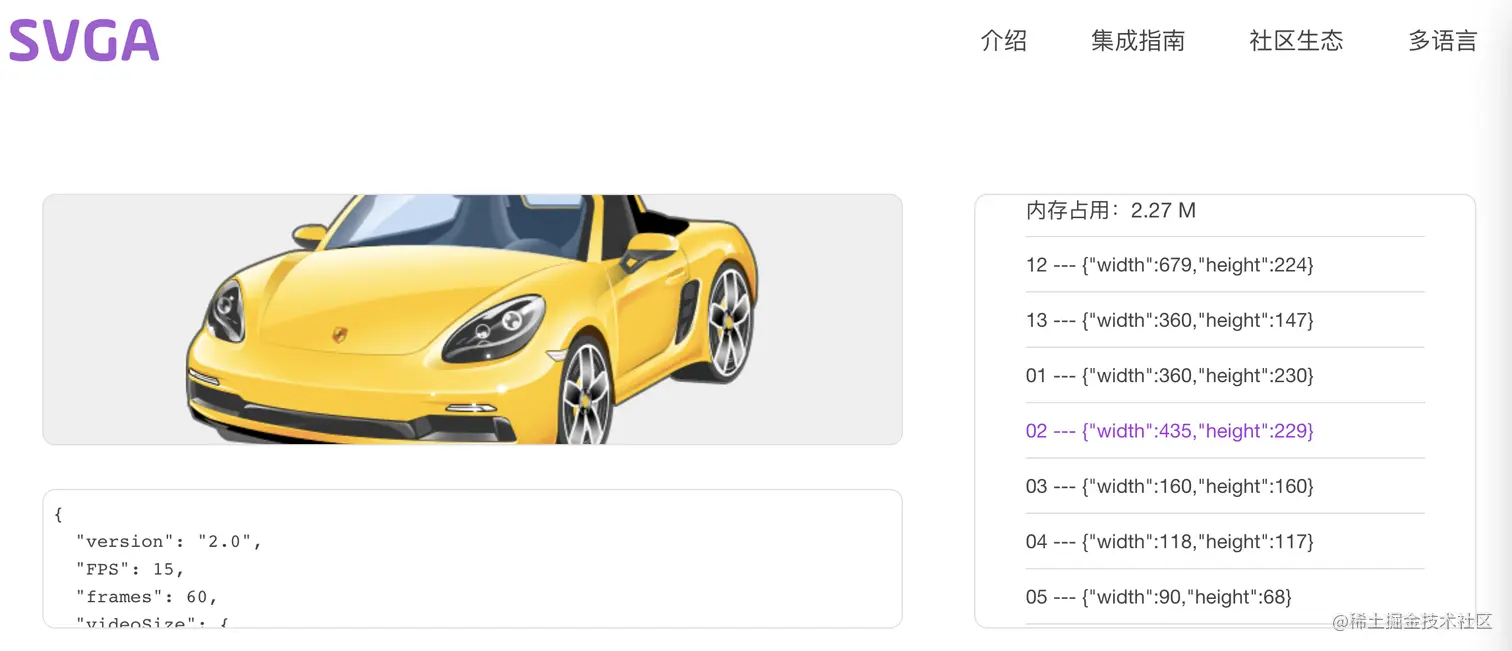The image size is (1512, 651).
Task: Go to 社区生态 page
Action: coord(1296,41)
